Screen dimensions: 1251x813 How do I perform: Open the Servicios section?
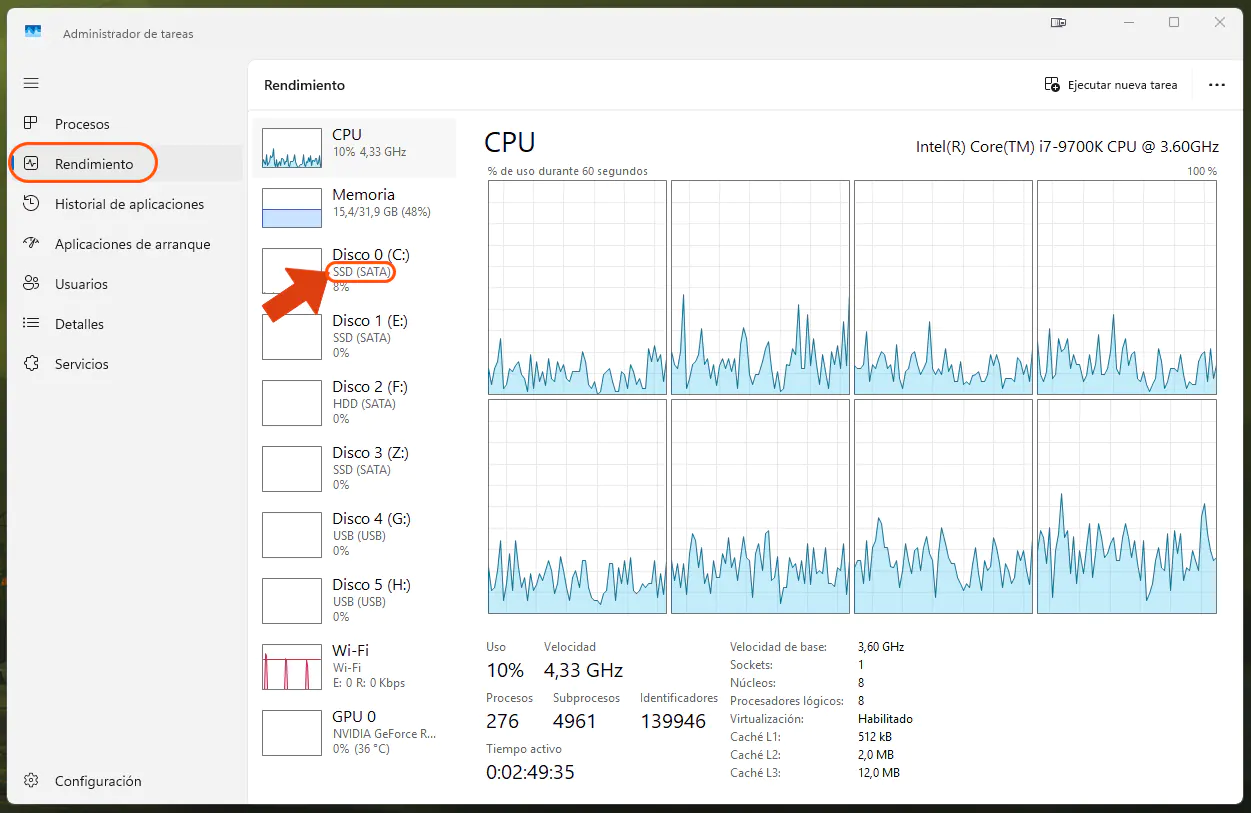click(81, 363)
